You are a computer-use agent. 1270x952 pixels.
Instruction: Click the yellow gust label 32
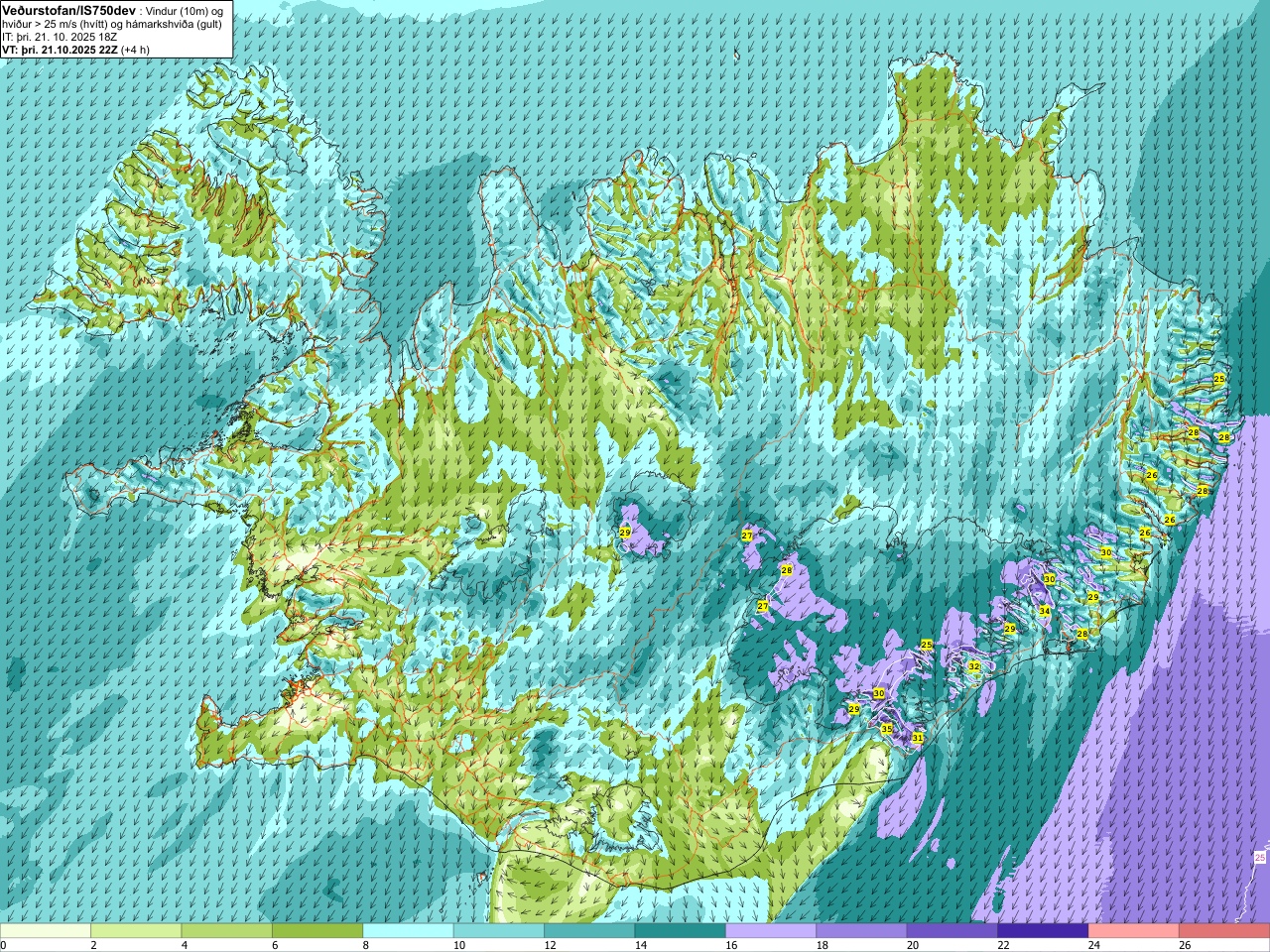click(x=974, y=666)
